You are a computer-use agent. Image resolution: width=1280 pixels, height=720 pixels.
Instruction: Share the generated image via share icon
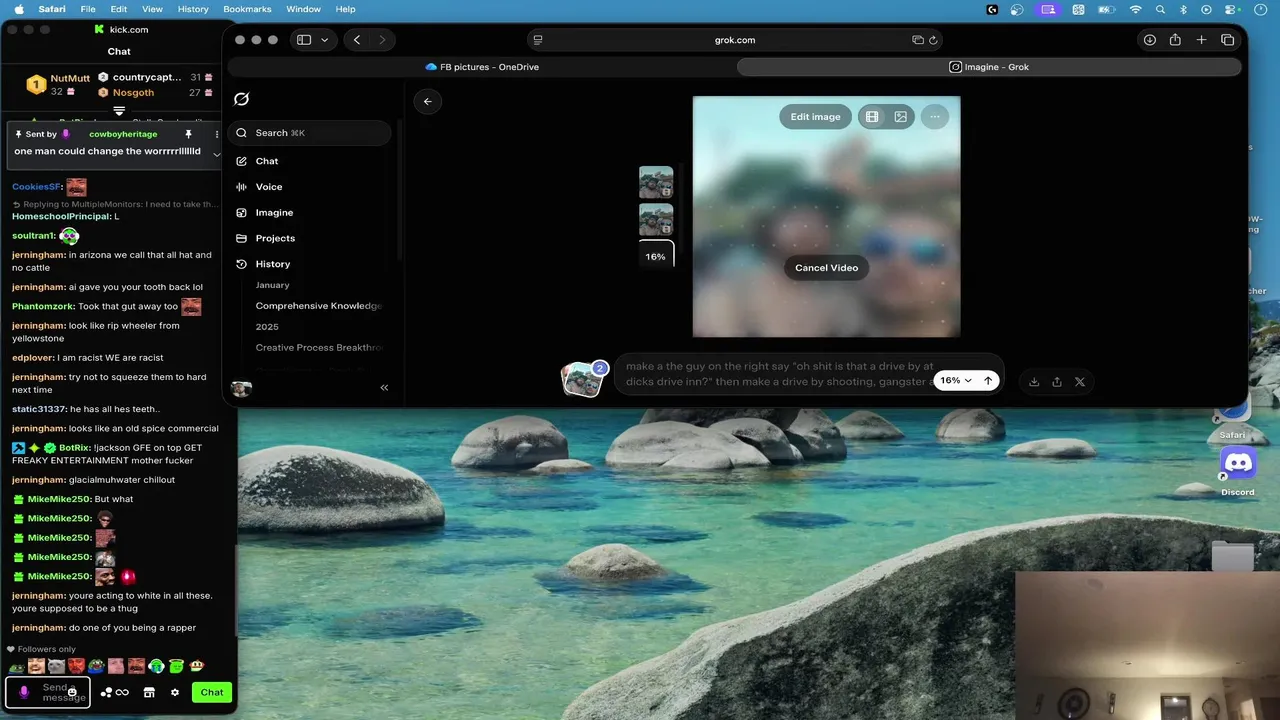(x=1057, y=381)
